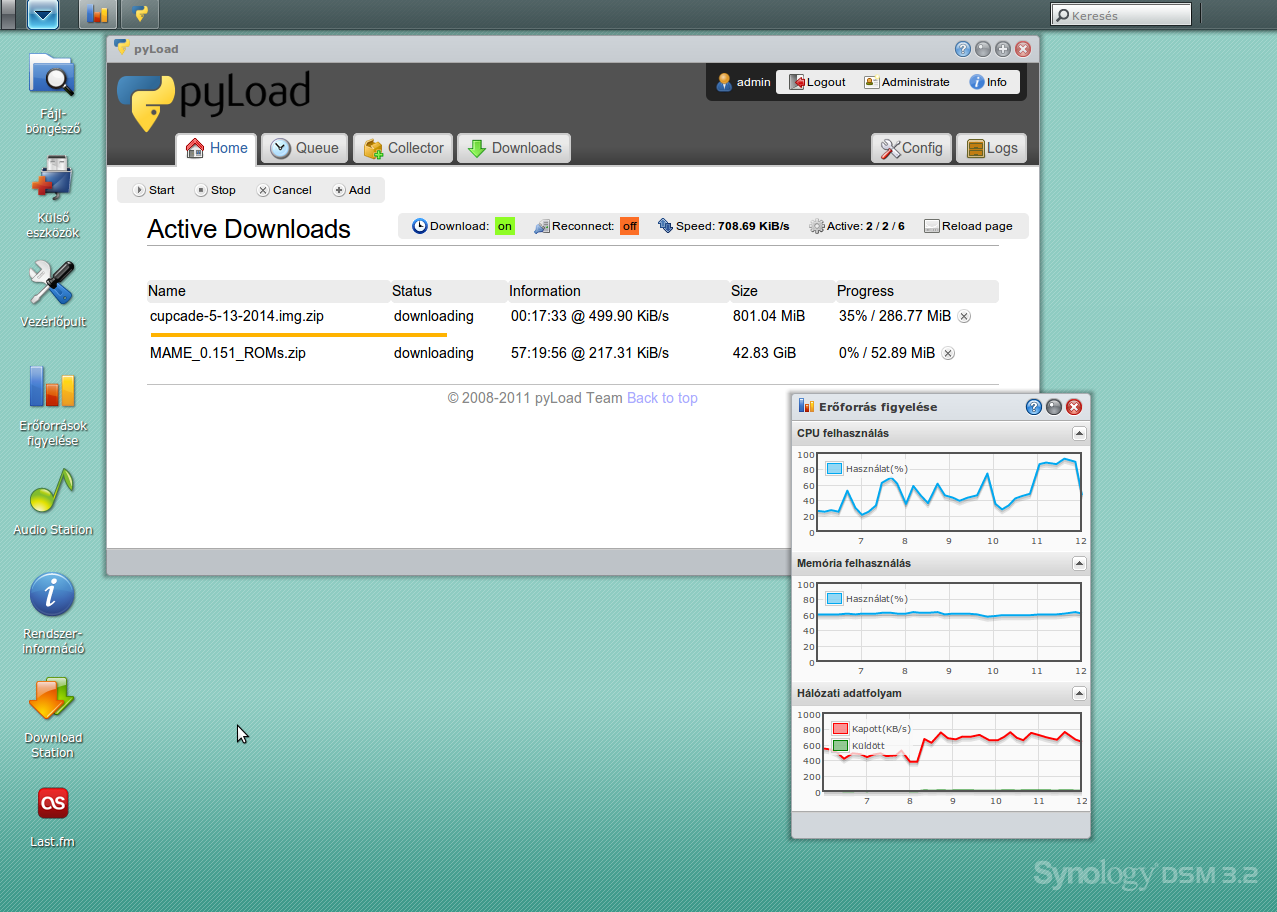The height and width of the screenshot is (912, 1277).
Task: Open help in pyLoad window
Action: point(963,48)
